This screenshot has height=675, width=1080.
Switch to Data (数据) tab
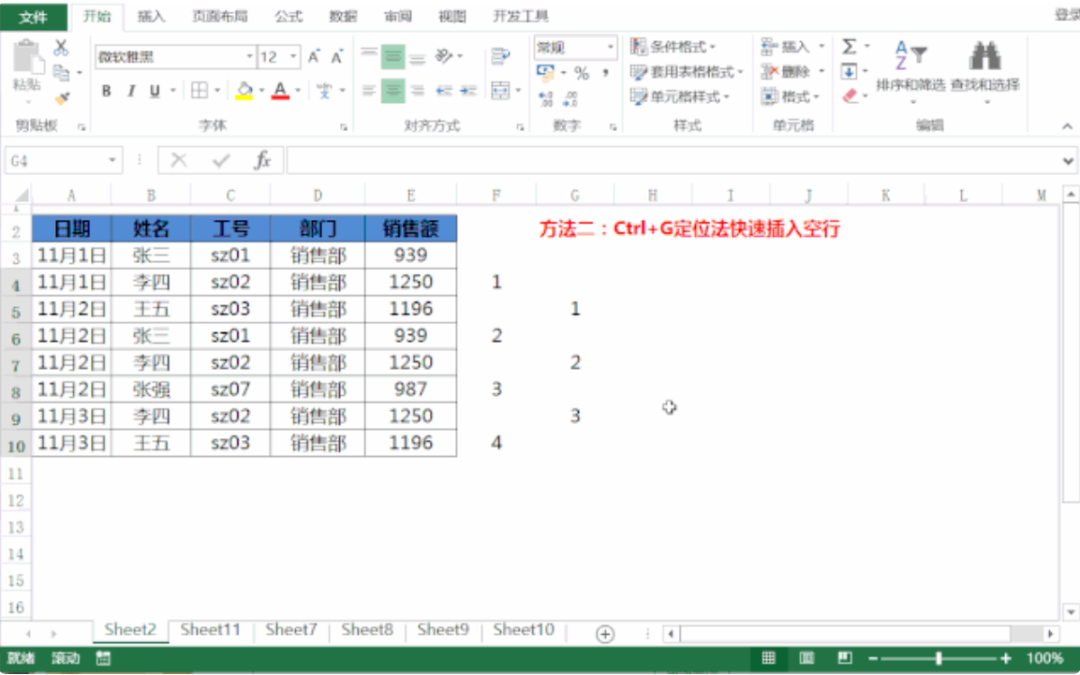click(342, 17)
